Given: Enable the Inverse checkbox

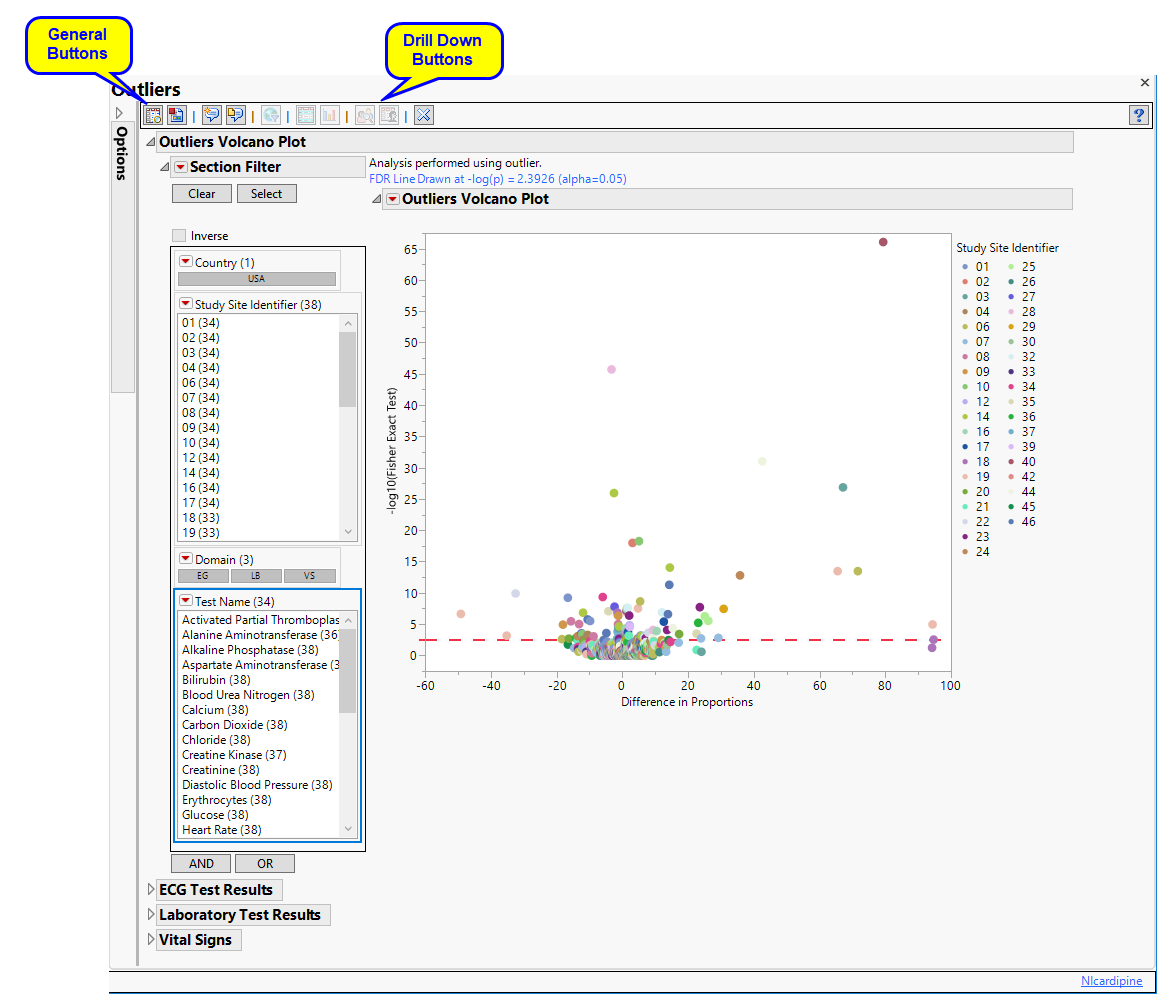Looking at the screenshot, I should (179, 236).
